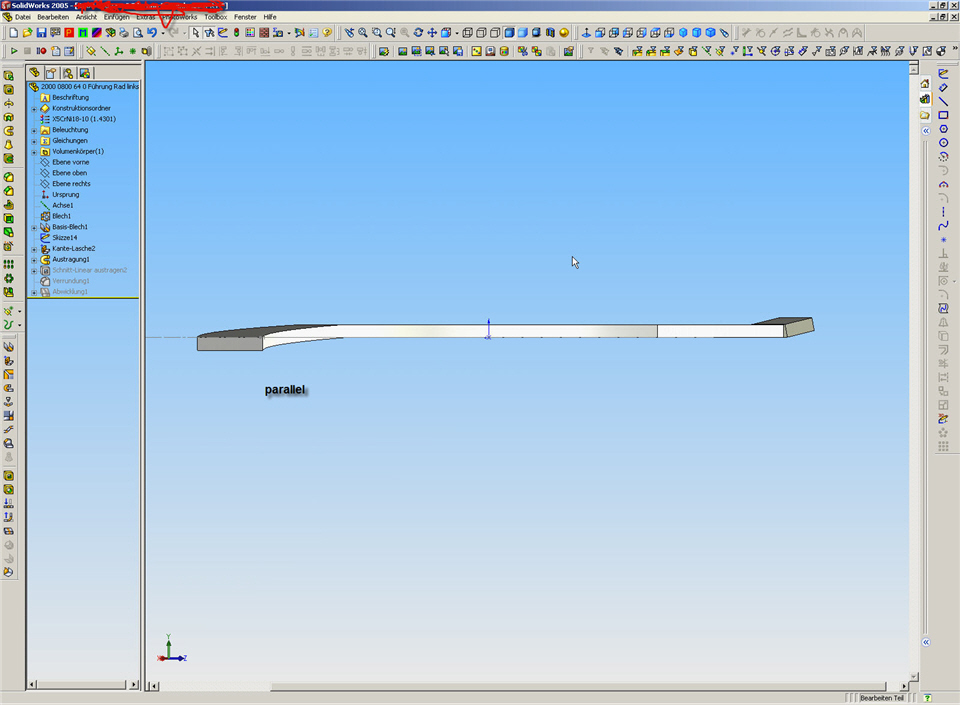Screen dimensions: 960x705
Task: Switch to the PropertyManager tab
Action: [51, 73]
